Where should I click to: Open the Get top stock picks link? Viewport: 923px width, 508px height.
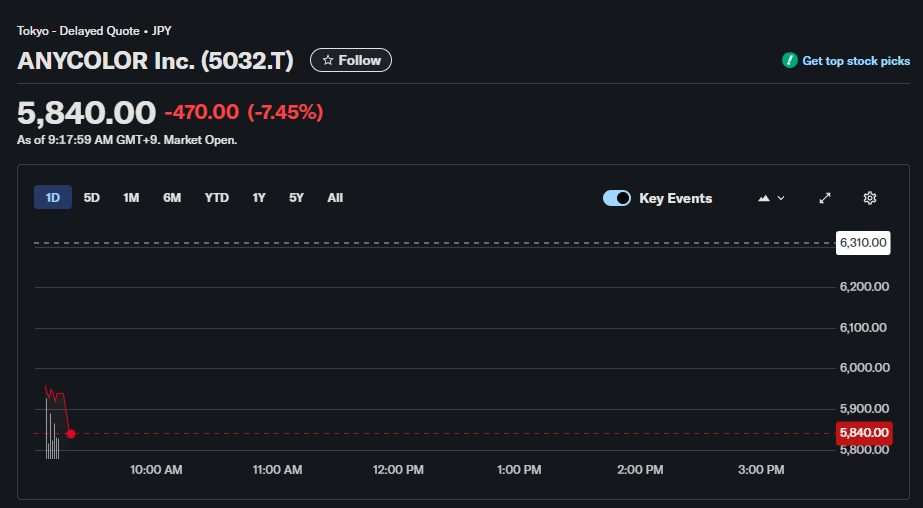856,61
